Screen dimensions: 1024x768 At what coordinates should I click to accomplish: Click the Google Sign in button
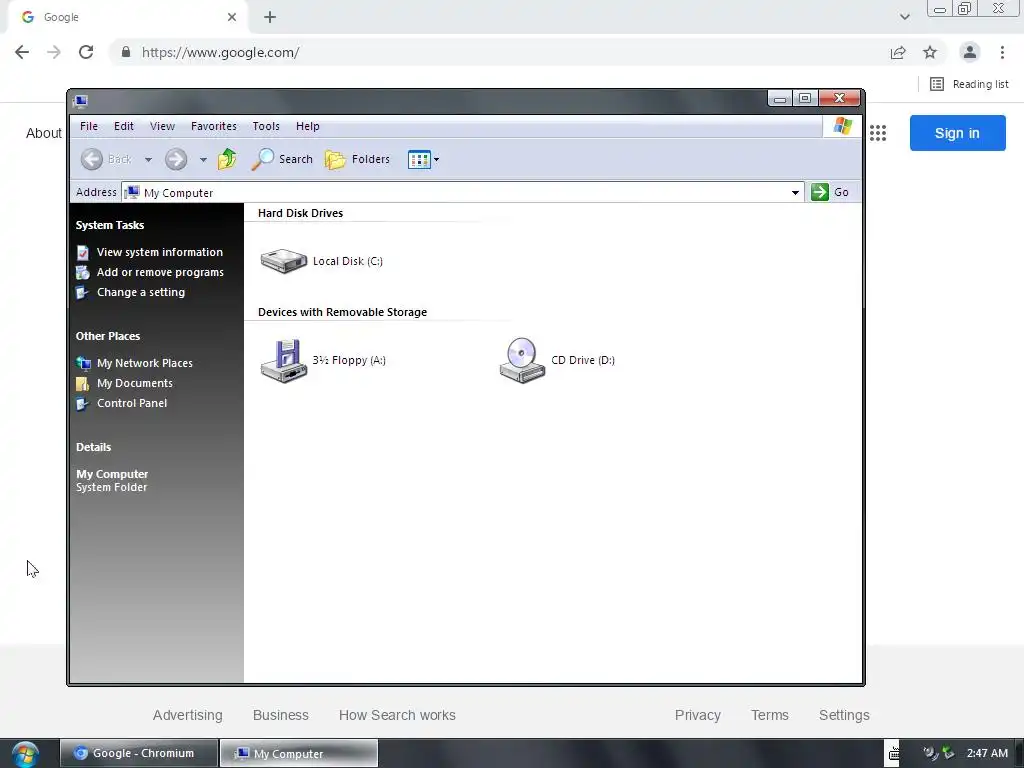click(957, 133)
